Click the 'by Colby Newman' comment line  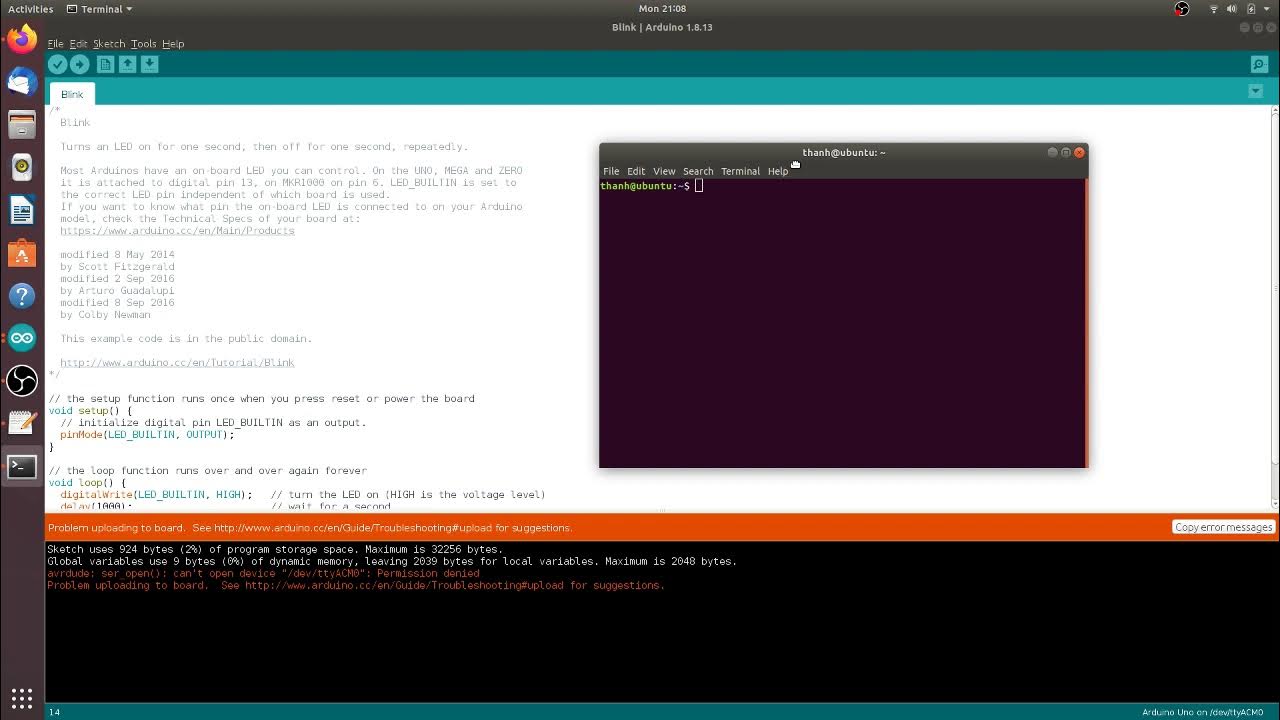click(x=105, y=315)
